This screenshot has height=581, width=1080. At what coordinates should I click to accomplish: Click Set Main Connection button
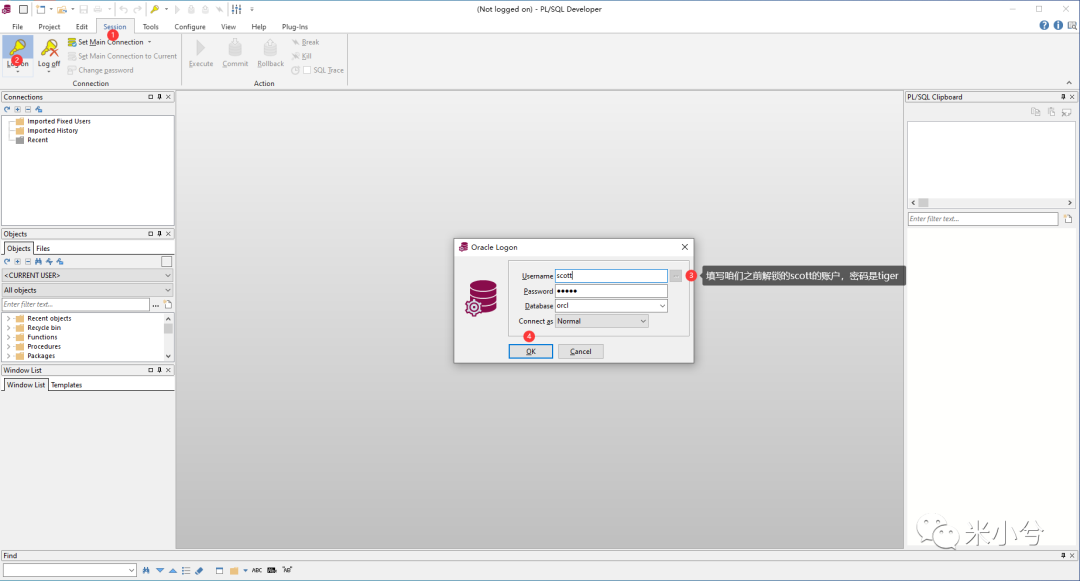pyautogui.click(x=111, y=42)
